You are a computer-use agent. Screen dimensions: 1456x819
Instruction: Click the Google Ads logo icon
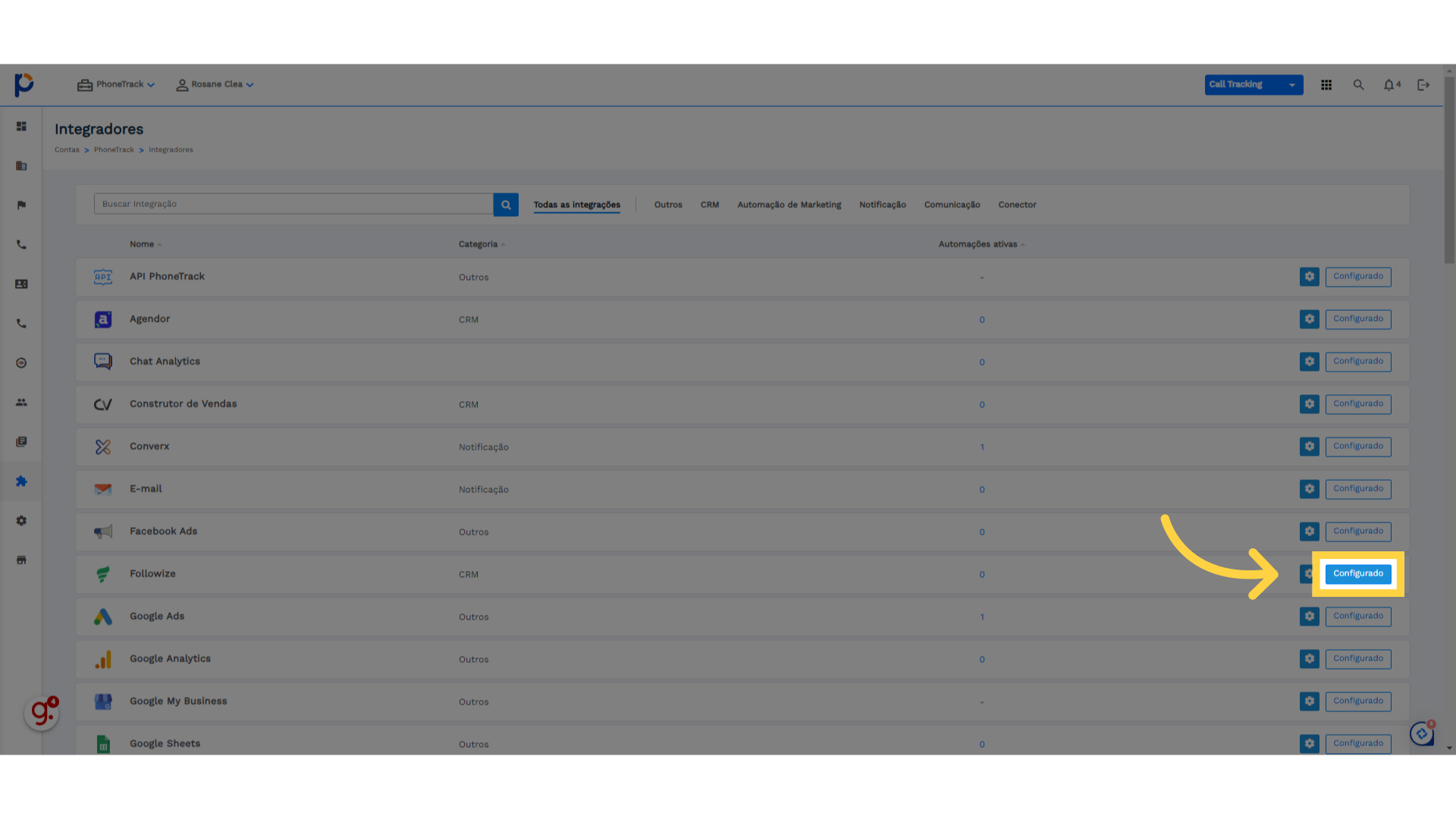point(103,617)
